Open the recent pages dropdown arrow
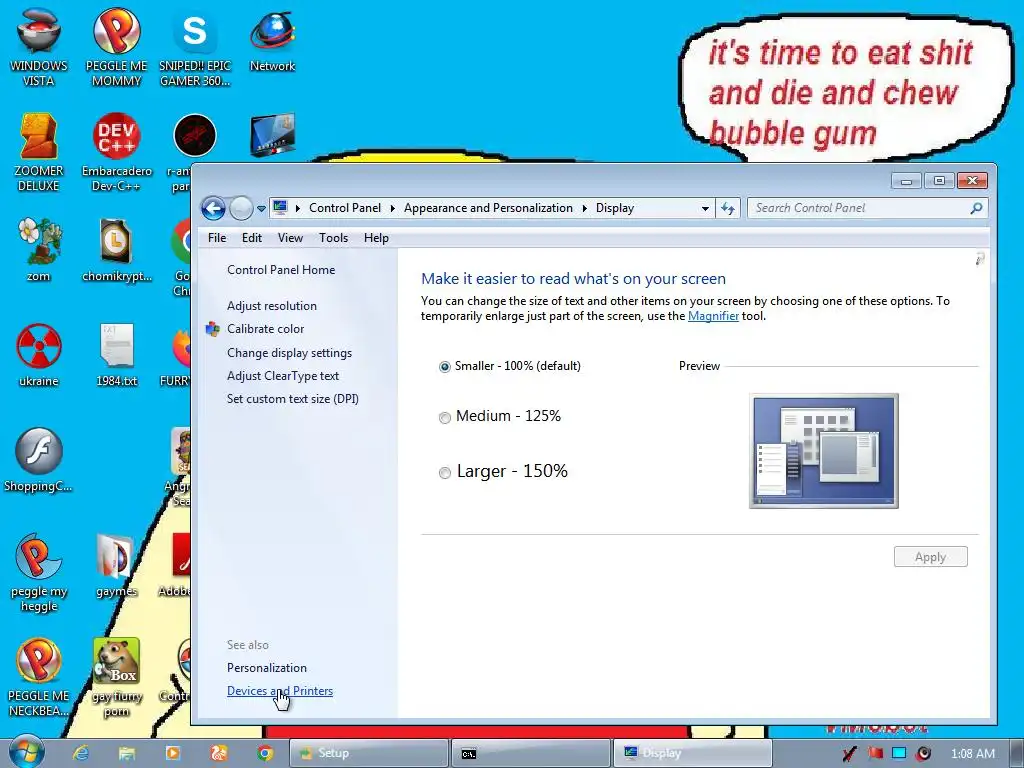Image resolution: width=1024 pixels, height=768 pixels. (x=261, y=209)
